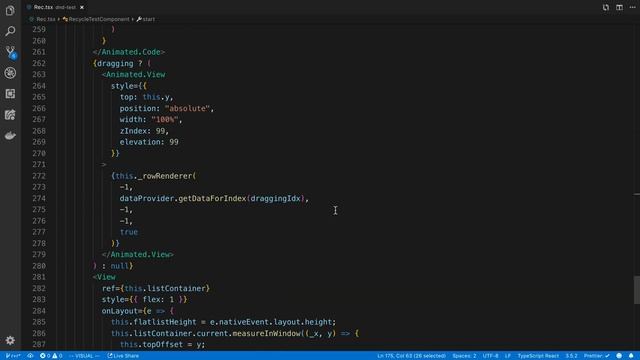Screen dimensions: 640x360
Task: Start a Live Share session
Action: point(123,356)
